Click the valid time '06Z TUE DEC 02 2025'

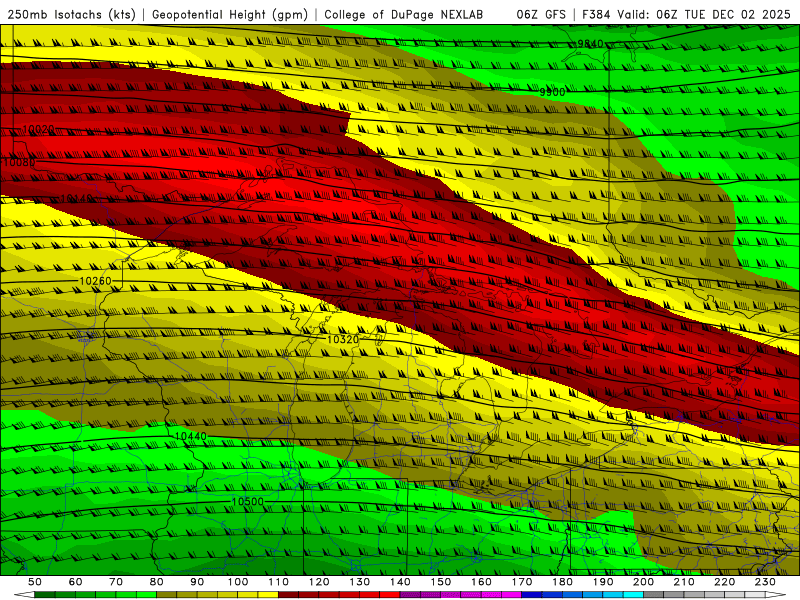(723, 14)
